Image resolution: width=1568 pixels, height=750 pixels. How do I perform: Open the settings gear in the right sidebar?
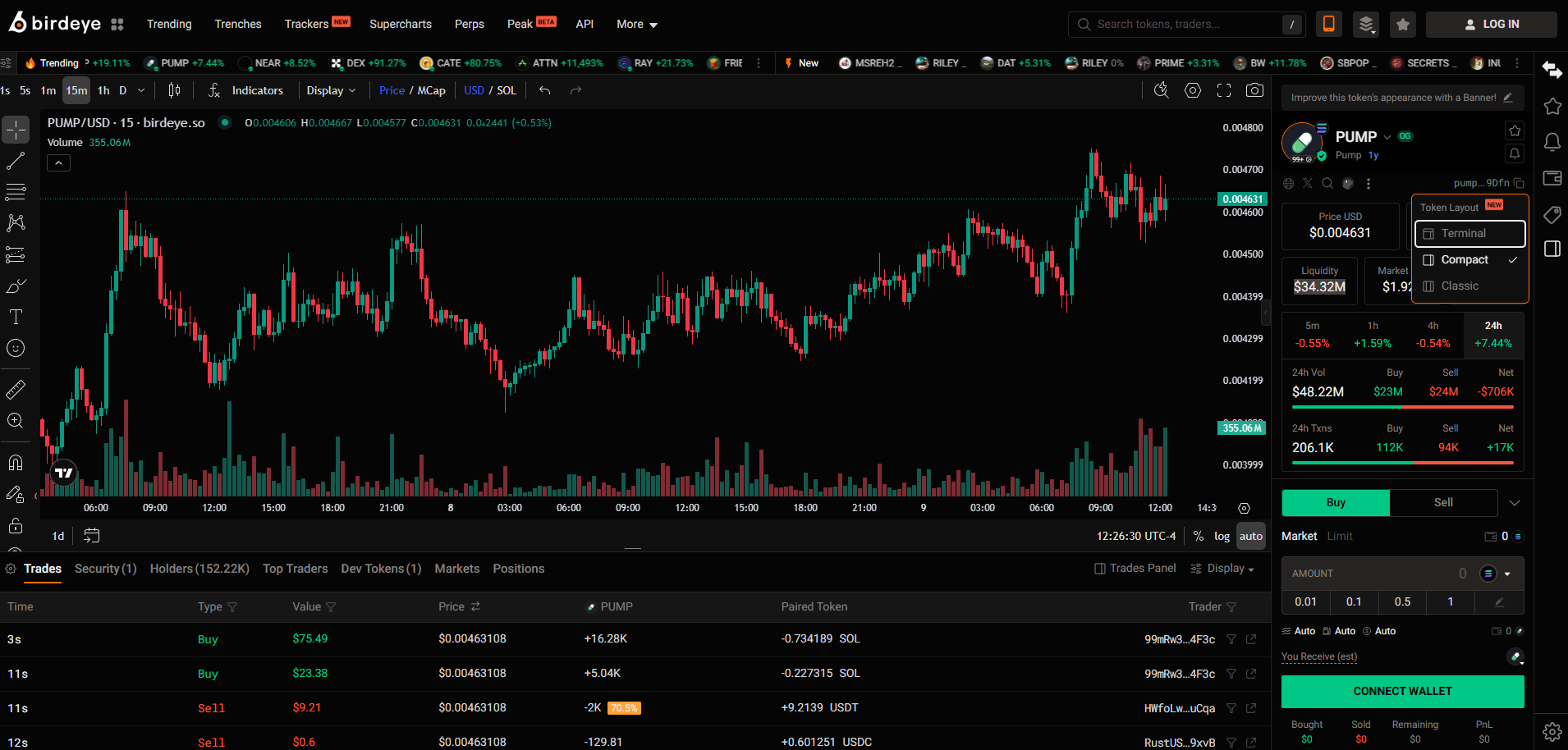[1552, 732]
